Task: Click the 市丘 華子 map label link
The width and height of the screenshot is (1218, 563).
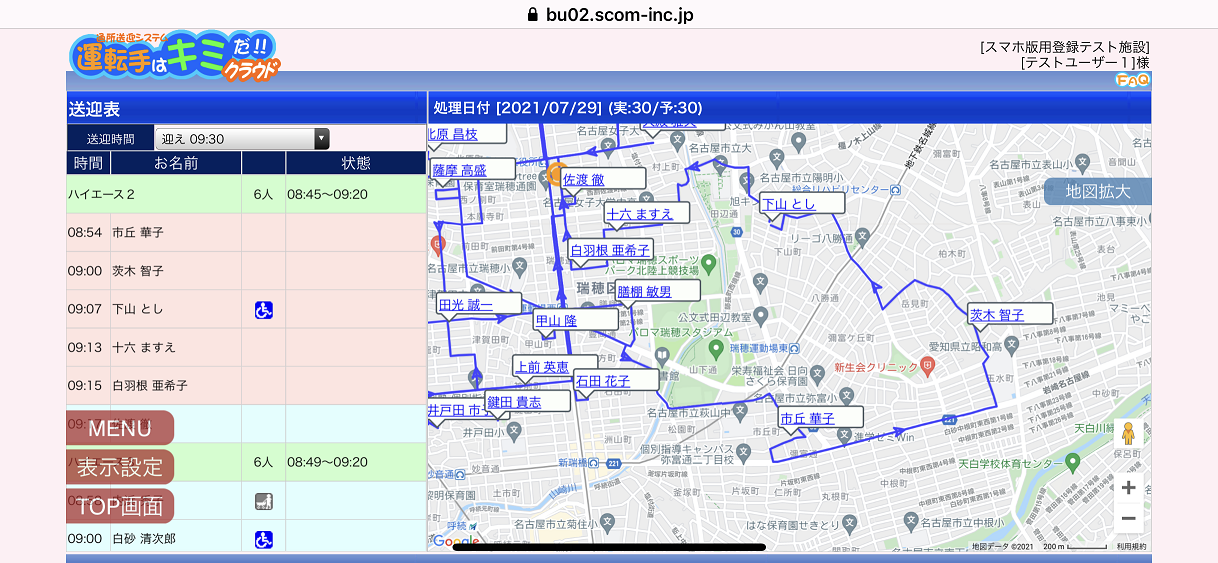Action: 807,419
